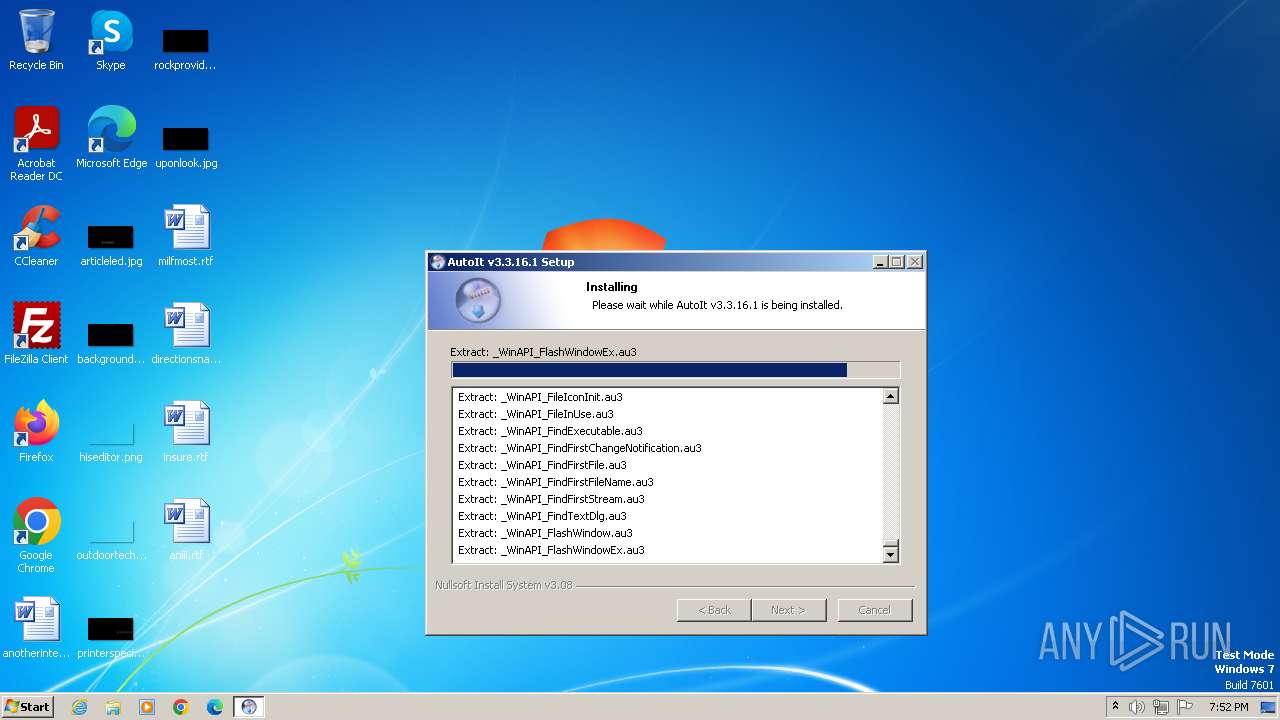This screenshot has height=720, width=1280.
Task: Click the 7:52 PM clock
Action: (x=1229, y=707)
